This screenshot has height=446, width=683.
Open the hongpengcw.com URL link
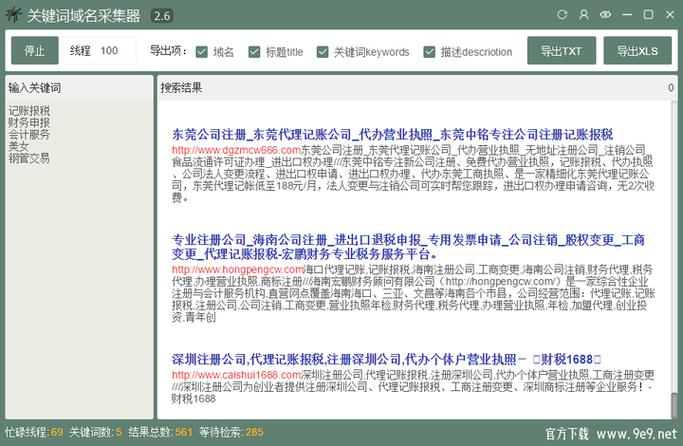click(238, 269)
